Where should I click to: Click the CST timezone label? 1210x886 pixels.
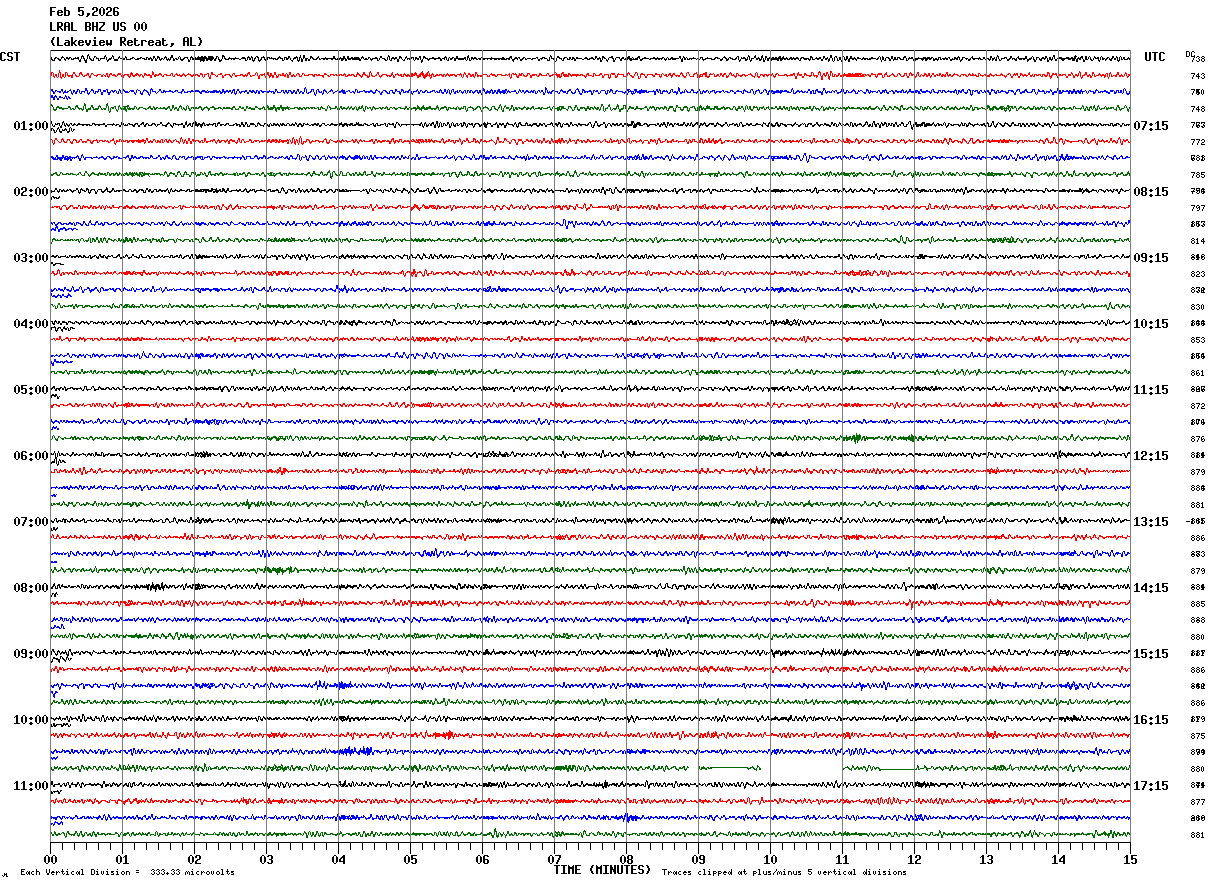tap(10, 57)
